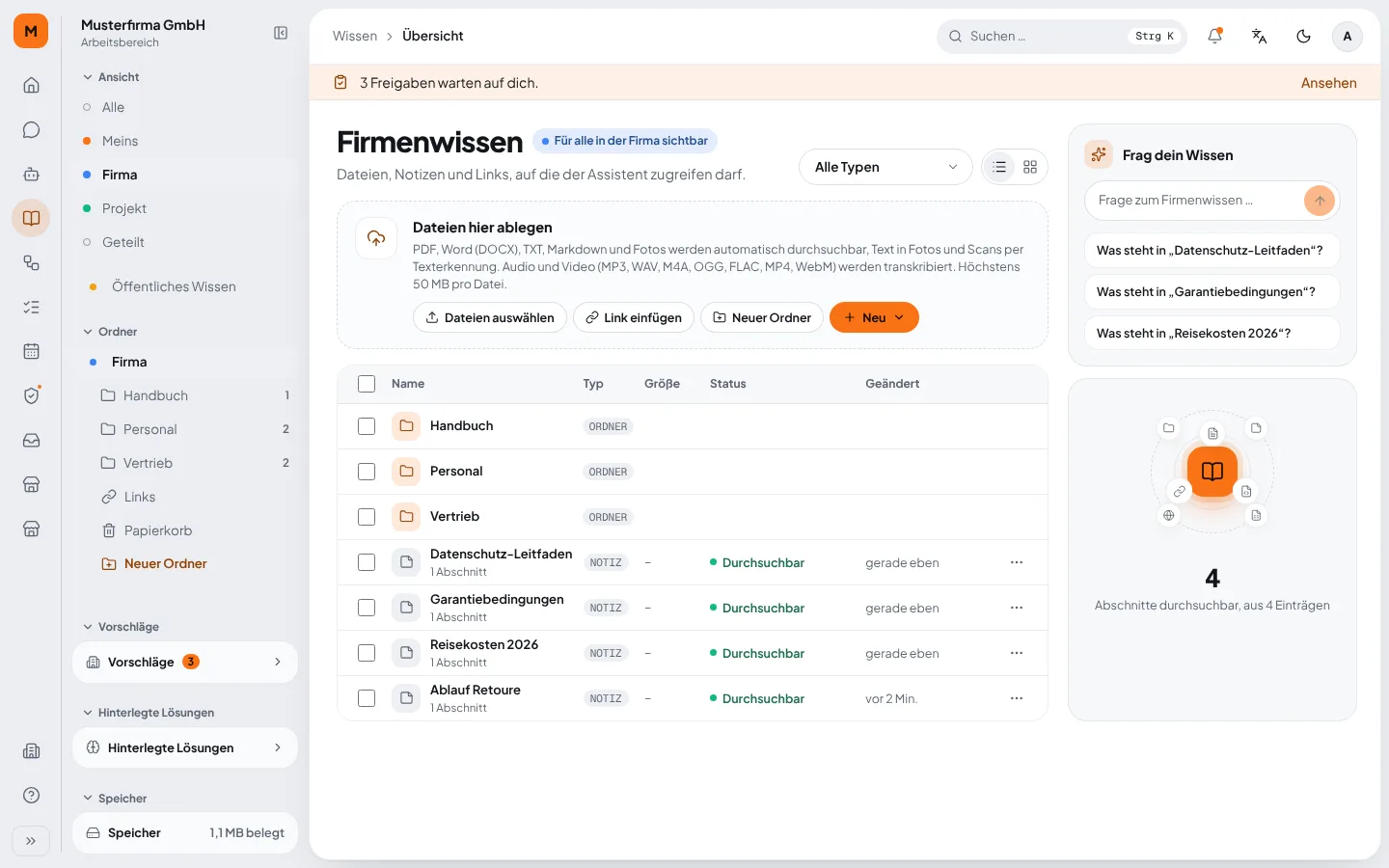This screenshot has height=868, width=1389.
Task: Toggle the select-all checkbox in table header
Action: pos(367,384)
